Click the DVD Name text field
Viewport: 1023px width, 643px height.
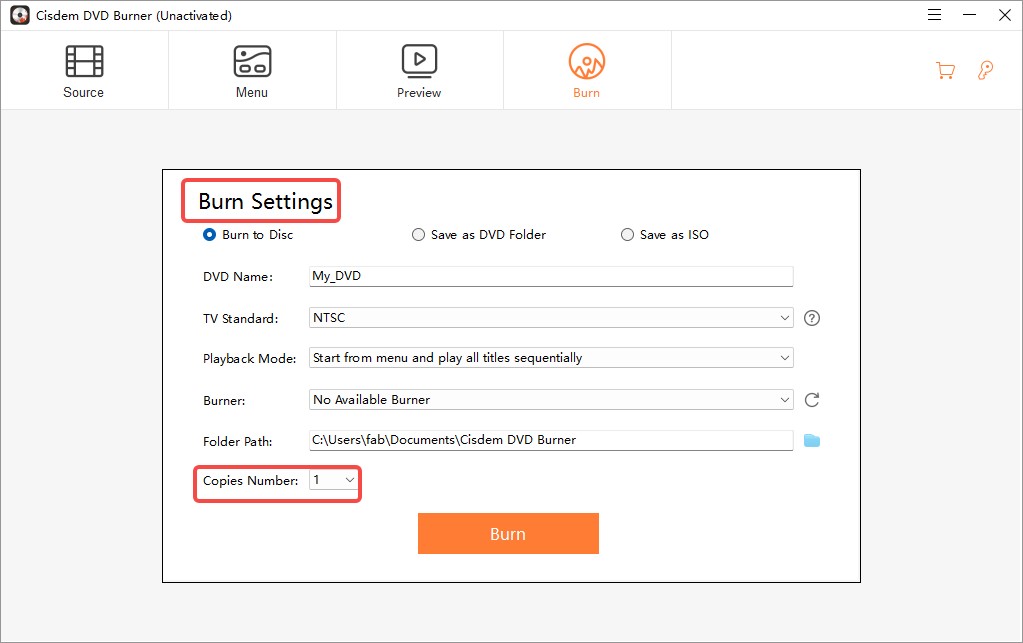pos(551,276)
